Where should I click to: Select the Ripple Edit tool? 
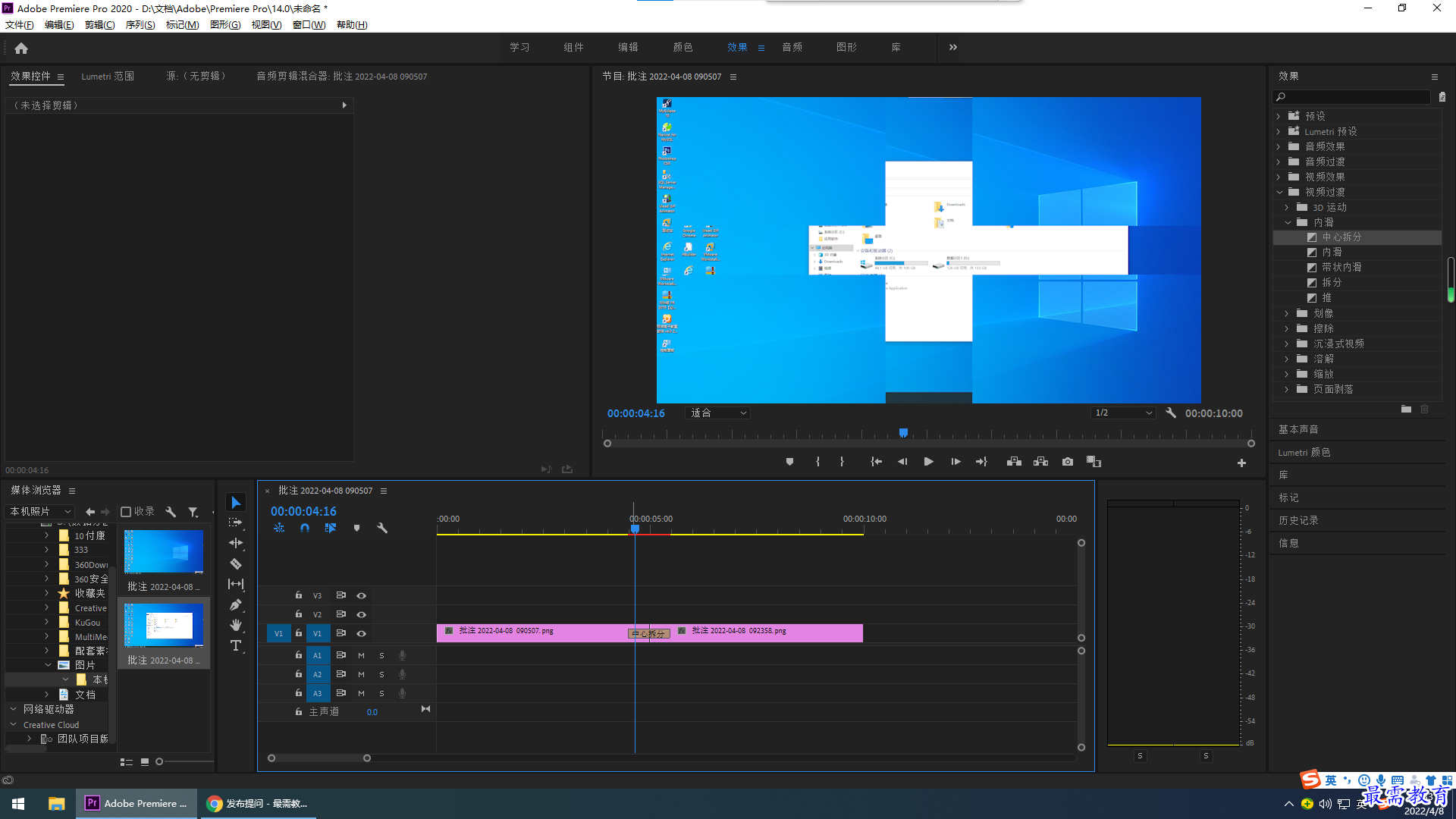(x=236, y=543)
